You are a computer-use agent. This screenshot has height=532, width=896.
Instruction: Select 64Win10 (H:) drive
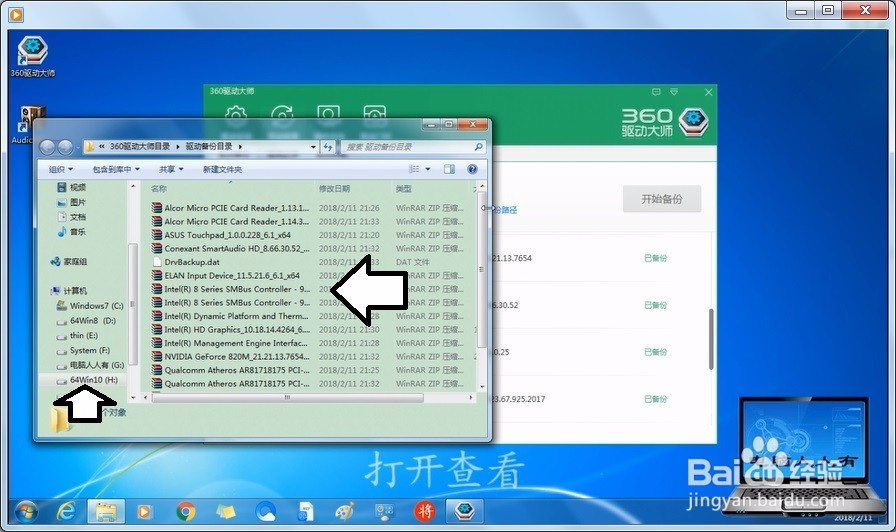(x=87, y=380)
